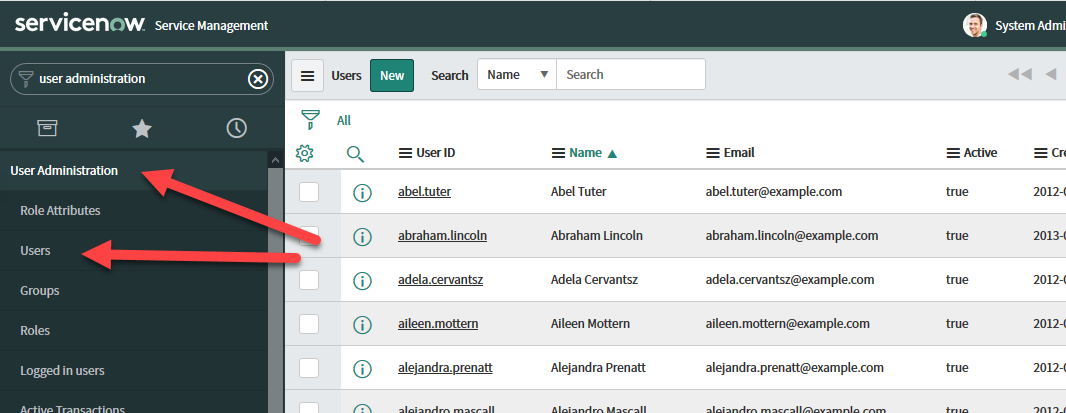Screen dimensions: 1066x413
Task: Open Groups in the navigator
Action: pos(40,291)
